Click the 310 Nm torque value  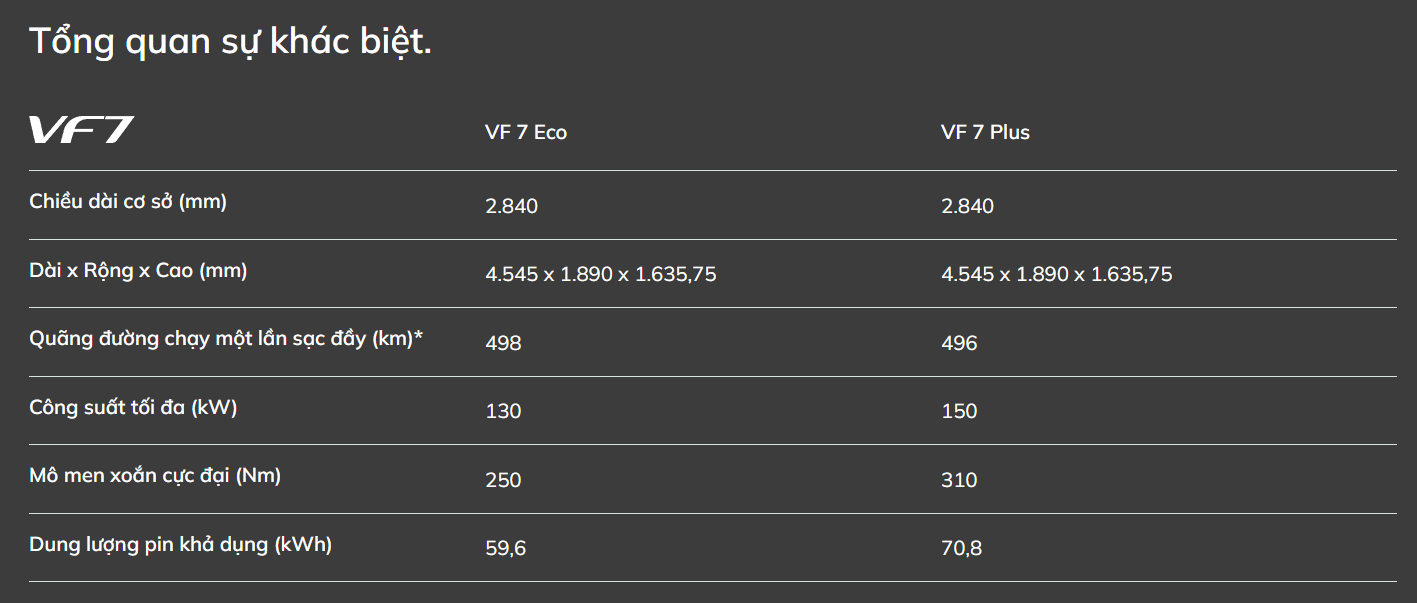tap(959, 480)
